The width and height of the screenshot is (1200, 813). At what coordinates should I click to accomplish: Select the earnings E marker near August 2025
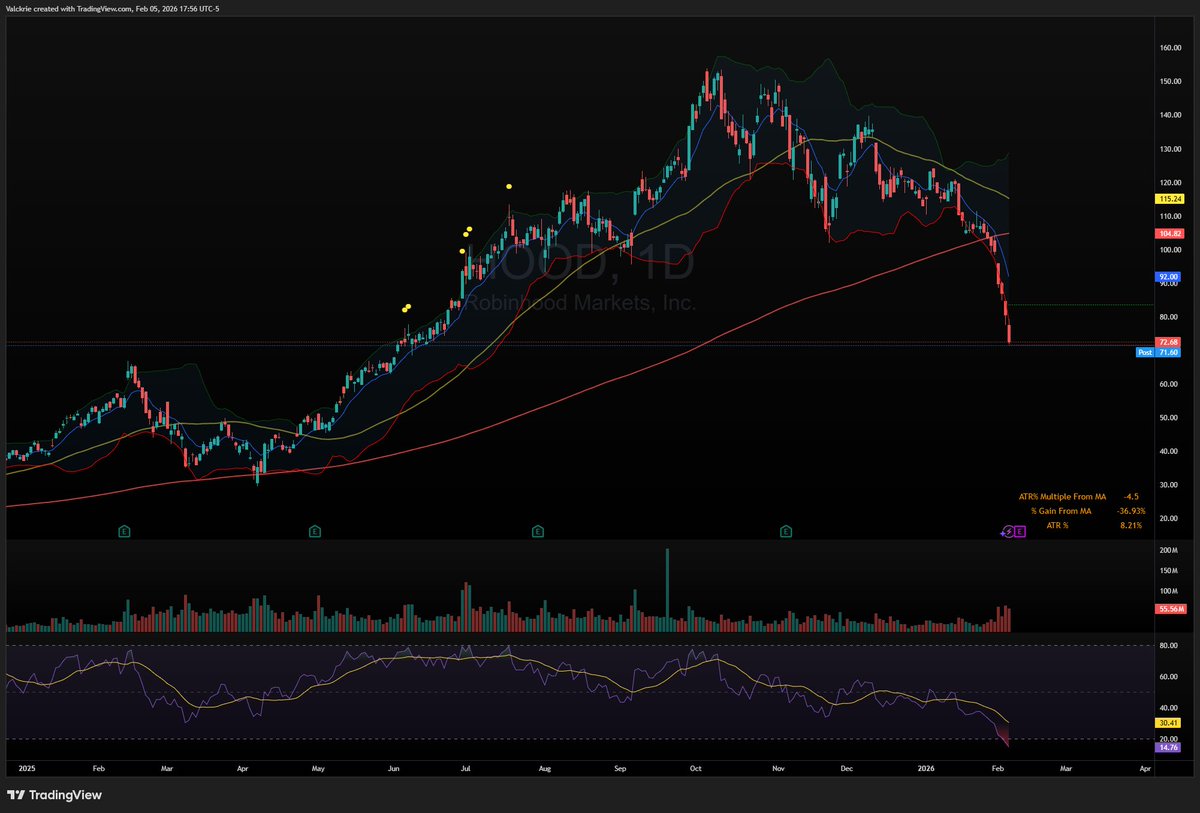tap(538, 530)
